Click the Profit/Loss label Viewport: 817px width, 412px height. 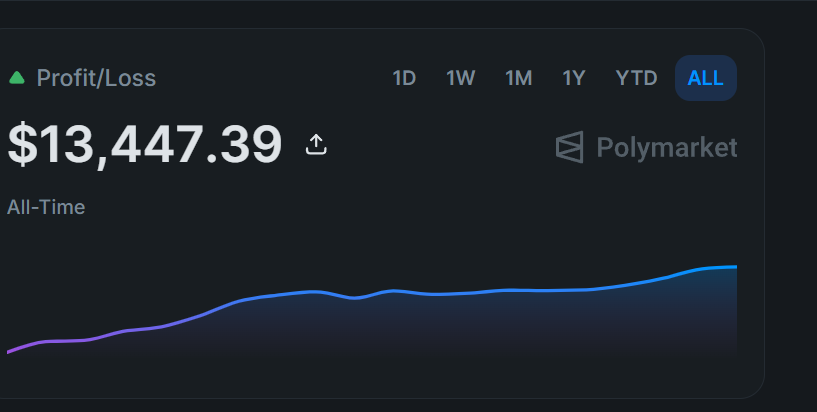pyautogui.click(x=96, y=78)
